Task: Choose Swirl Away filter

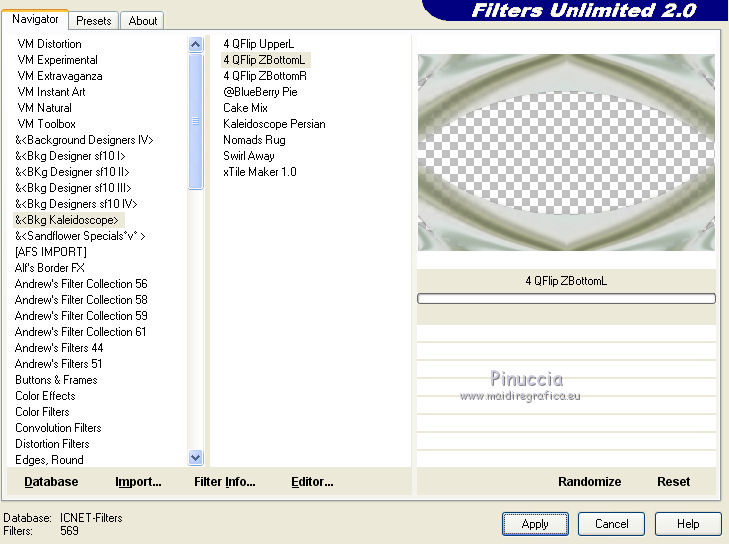Action: [249, 156]
